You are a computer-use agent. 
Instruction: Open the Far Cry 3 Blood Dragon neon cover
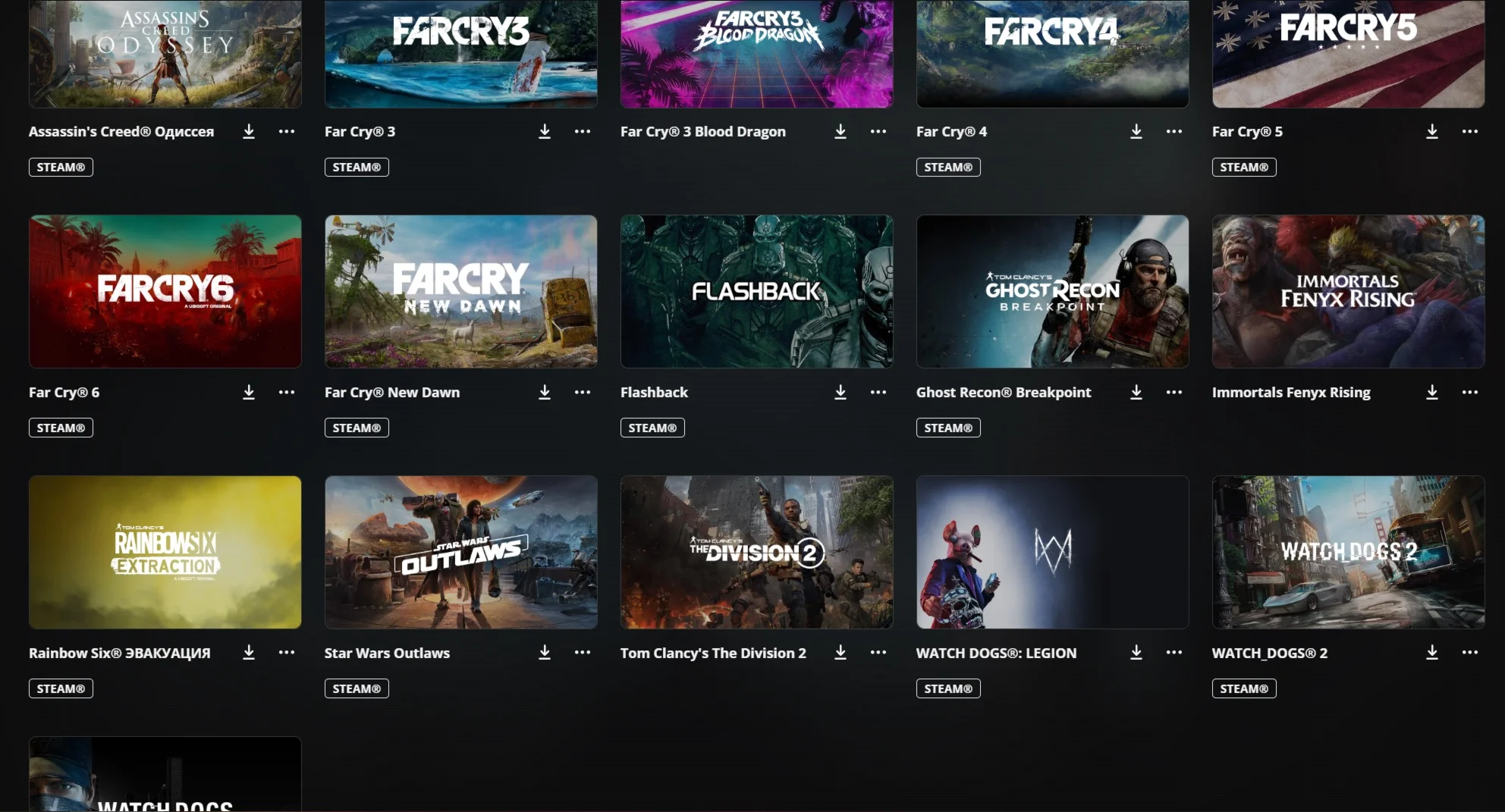tap(757, 53)
